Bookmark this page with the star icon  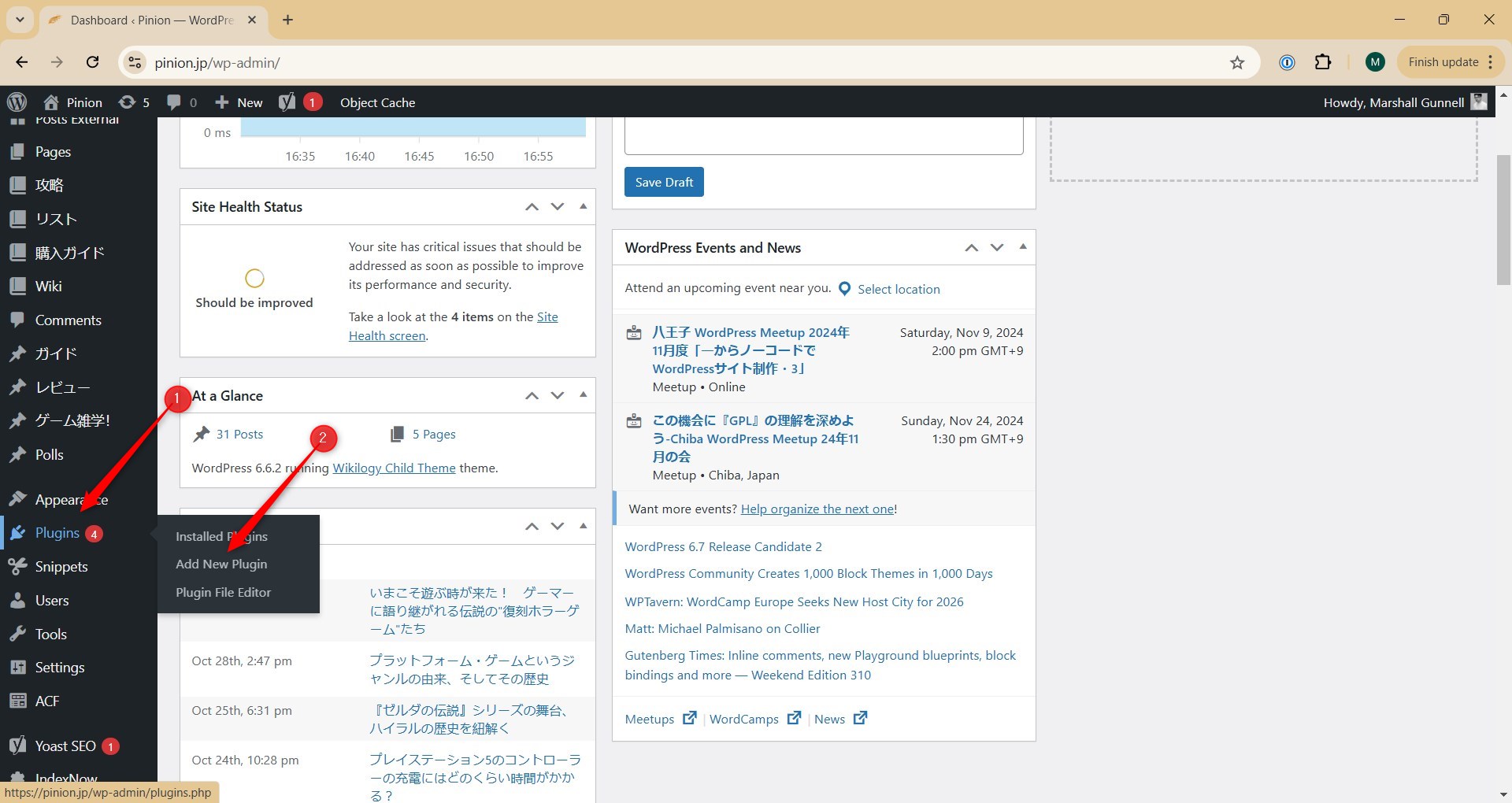pos(1237,62)
